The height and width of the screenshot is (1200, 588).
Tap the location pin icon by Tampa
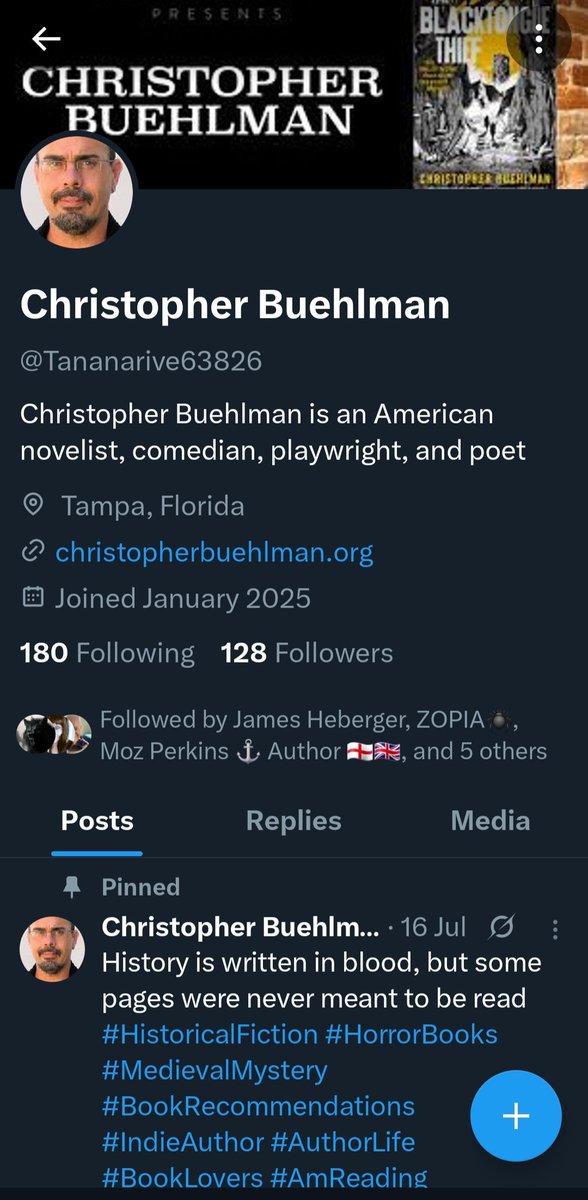tap(33, 506)
